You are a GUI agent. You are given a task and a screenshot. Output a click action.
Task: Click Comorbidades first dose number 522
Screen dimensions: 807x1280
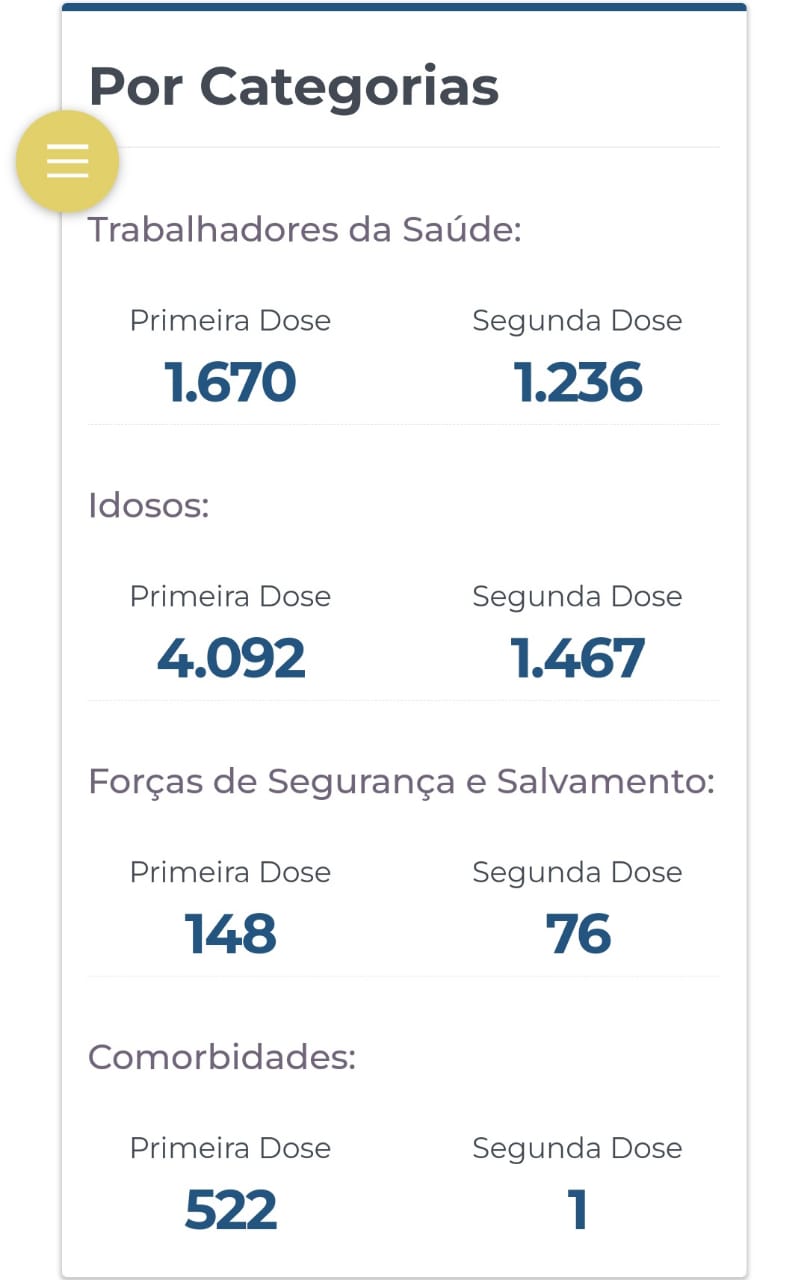[230, 1210]
